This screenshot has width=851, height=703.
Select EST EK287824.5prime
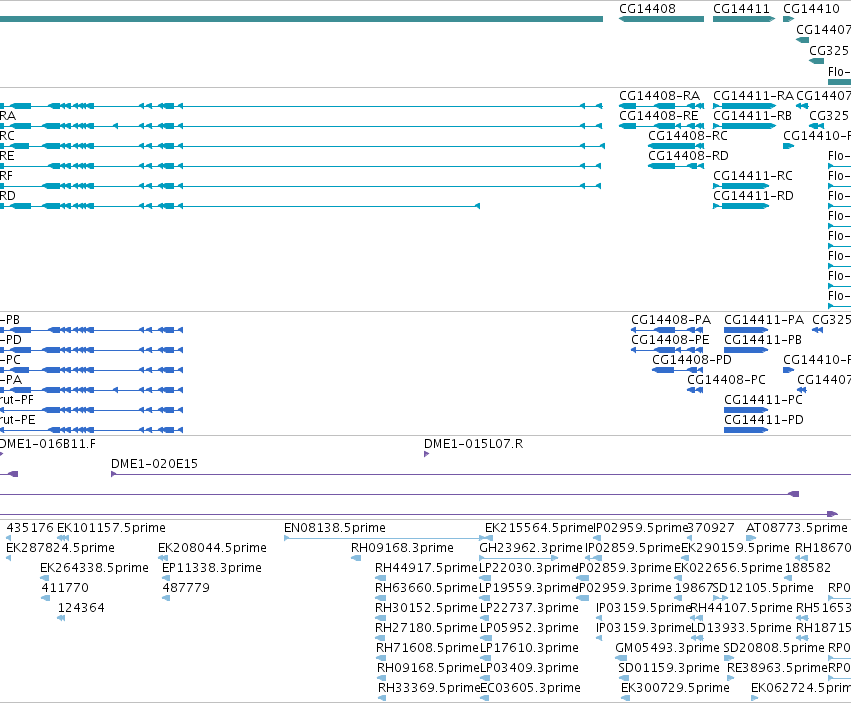coord(9,558)
